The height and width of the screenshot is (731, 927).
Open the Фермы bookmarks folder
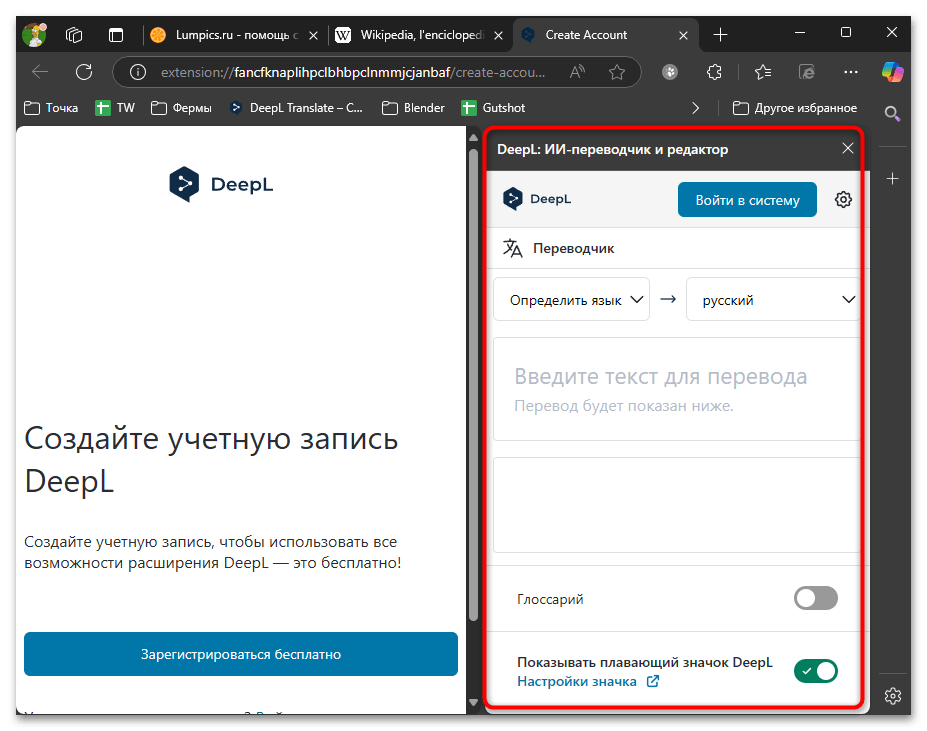click(x=181, y=108)
